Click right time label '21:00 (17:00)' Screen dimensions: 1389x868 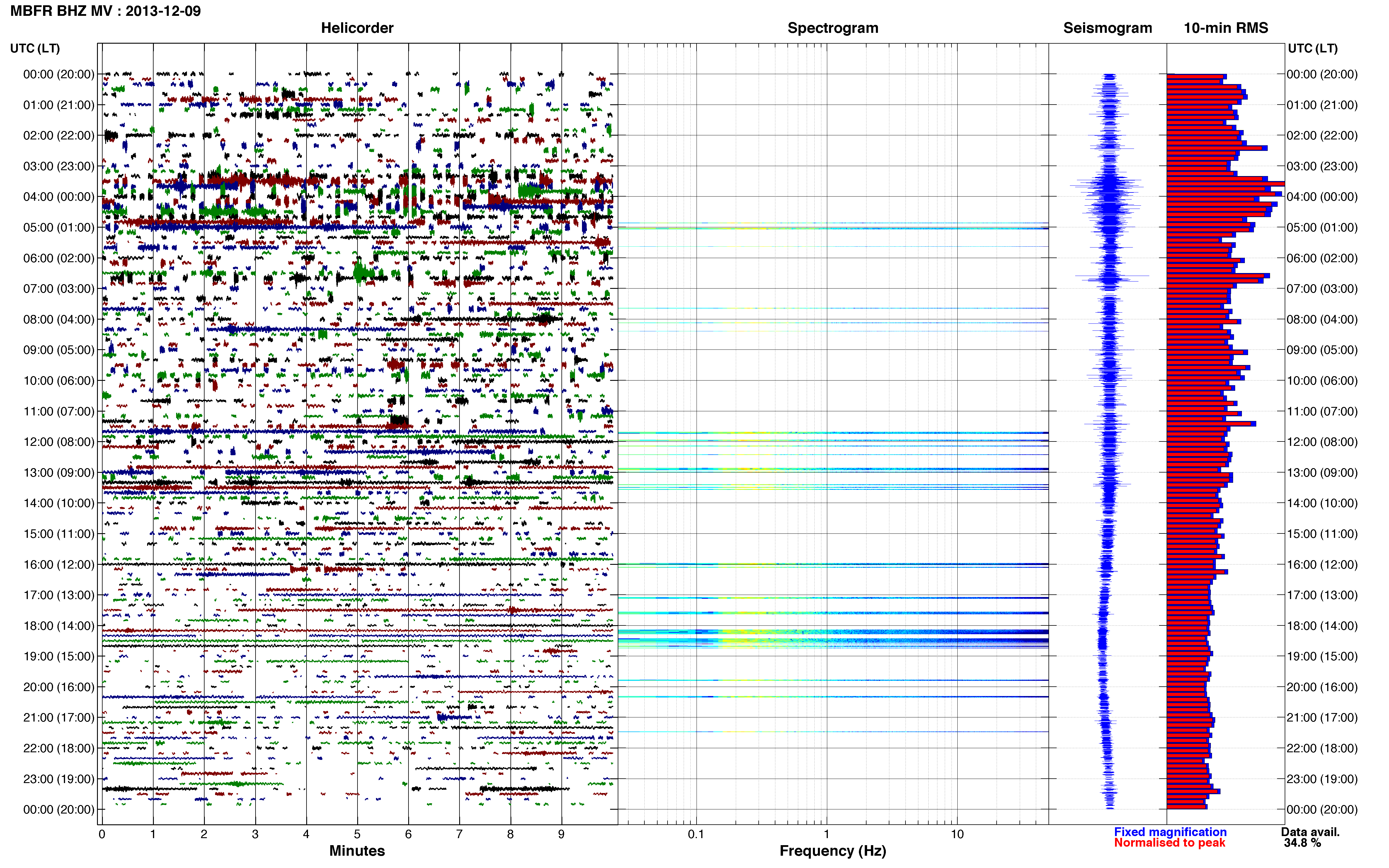pos(1322,718)
